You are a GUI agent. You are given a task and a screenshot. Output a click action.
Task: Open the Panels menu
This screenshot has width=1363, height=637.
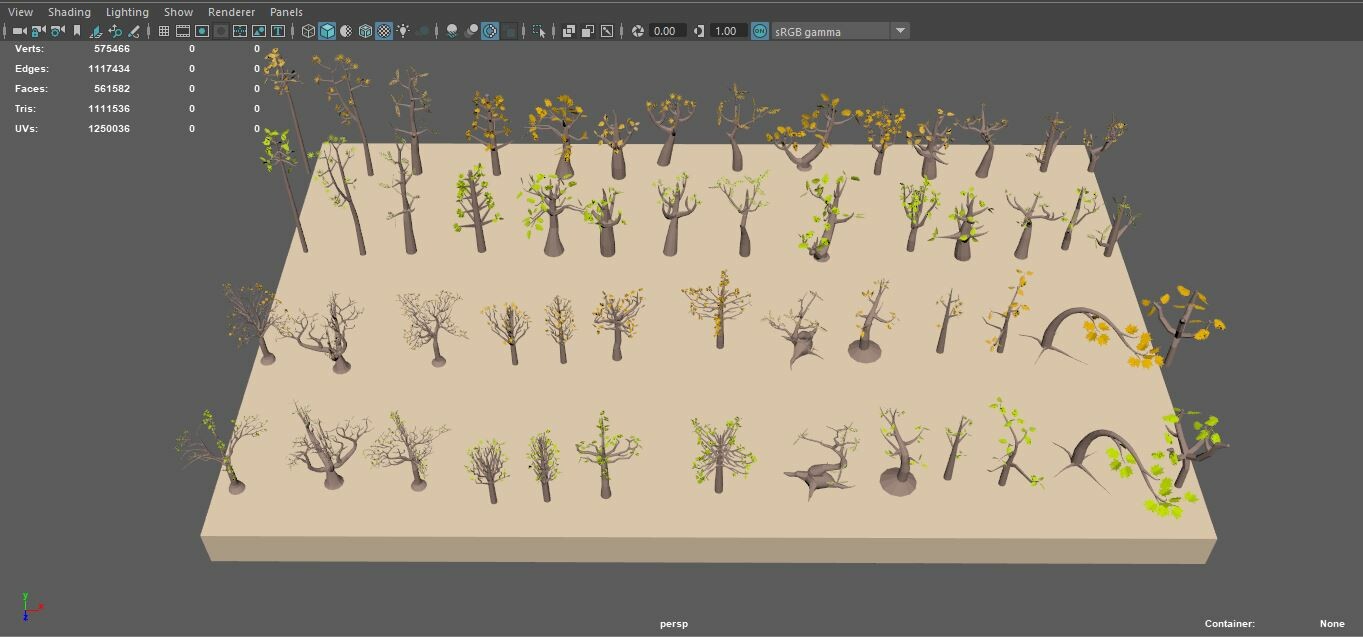coord(286,11)
